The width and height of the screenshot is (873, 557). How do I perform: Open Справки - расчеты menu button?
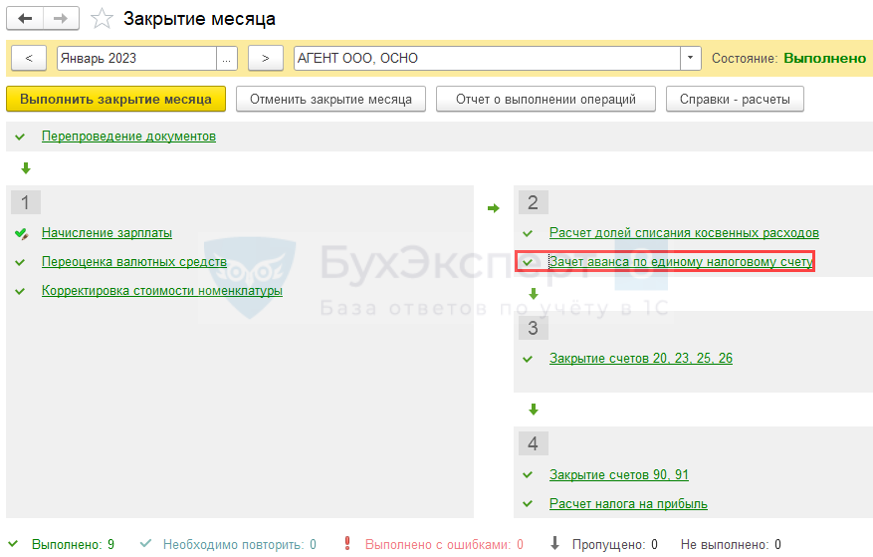point(735,99)
